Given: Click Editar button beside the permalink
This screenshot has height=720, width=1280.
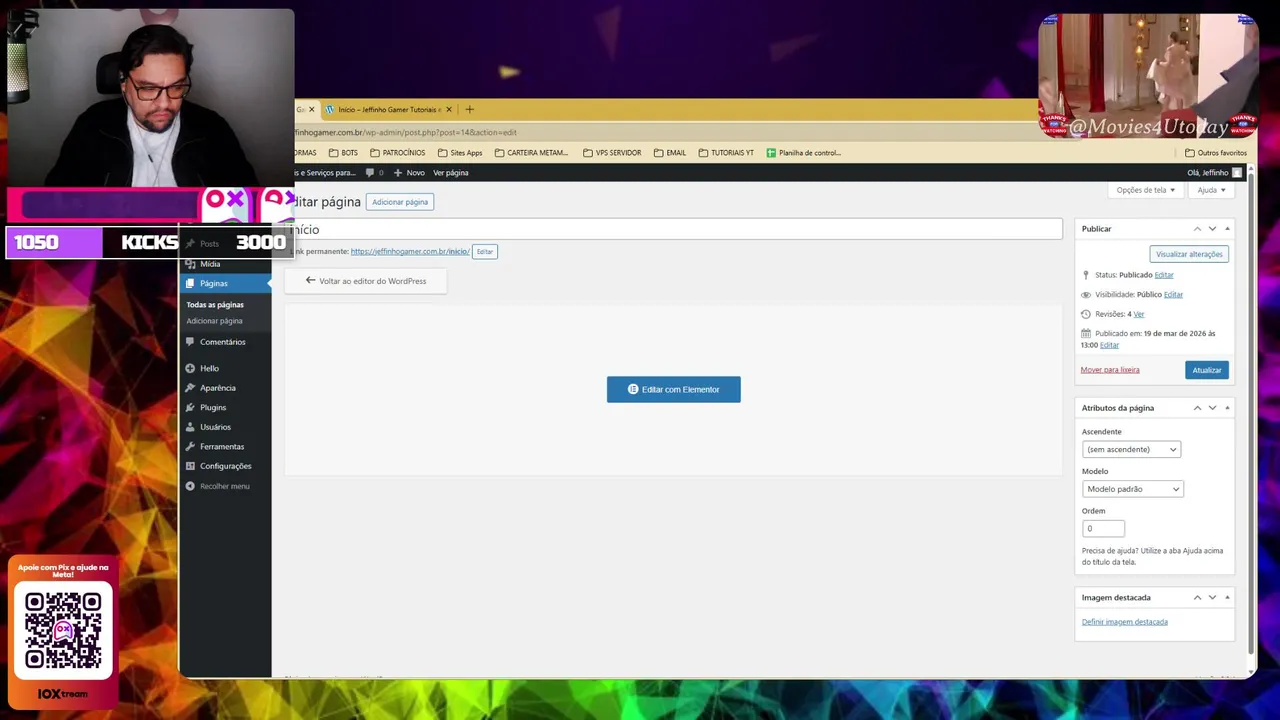Looking at the screenshot, I should click(485, 252).
